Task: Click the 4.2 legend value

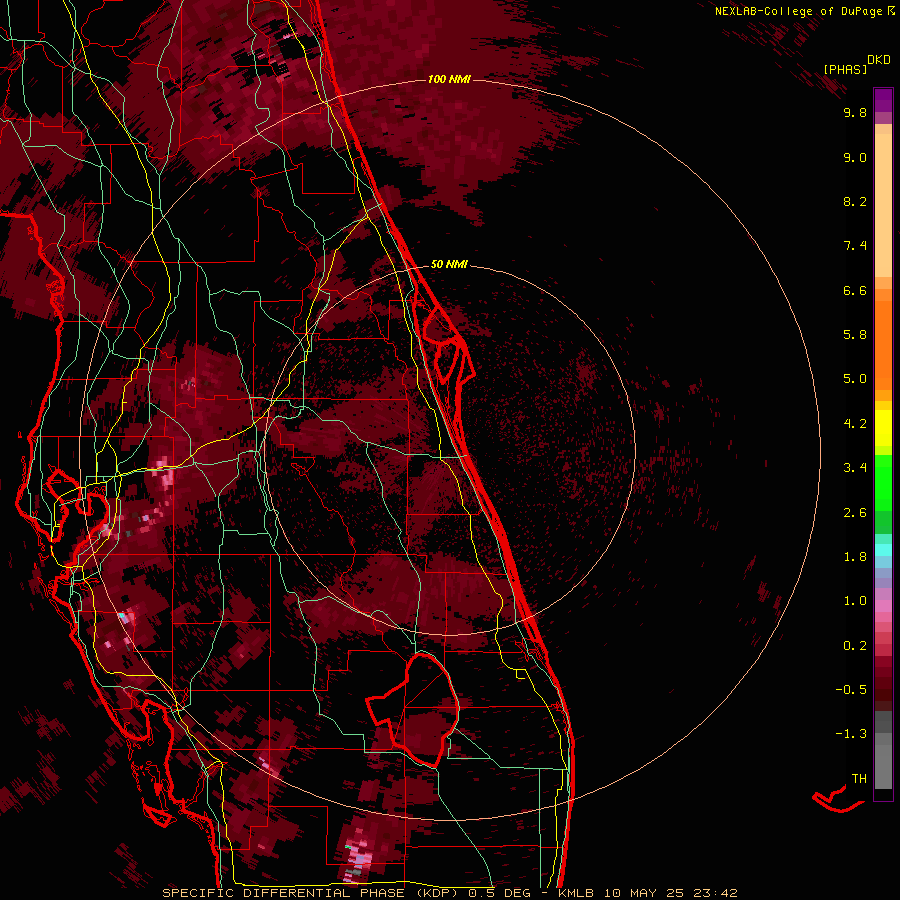Action: pyautogui.click(x=855, y=424)
